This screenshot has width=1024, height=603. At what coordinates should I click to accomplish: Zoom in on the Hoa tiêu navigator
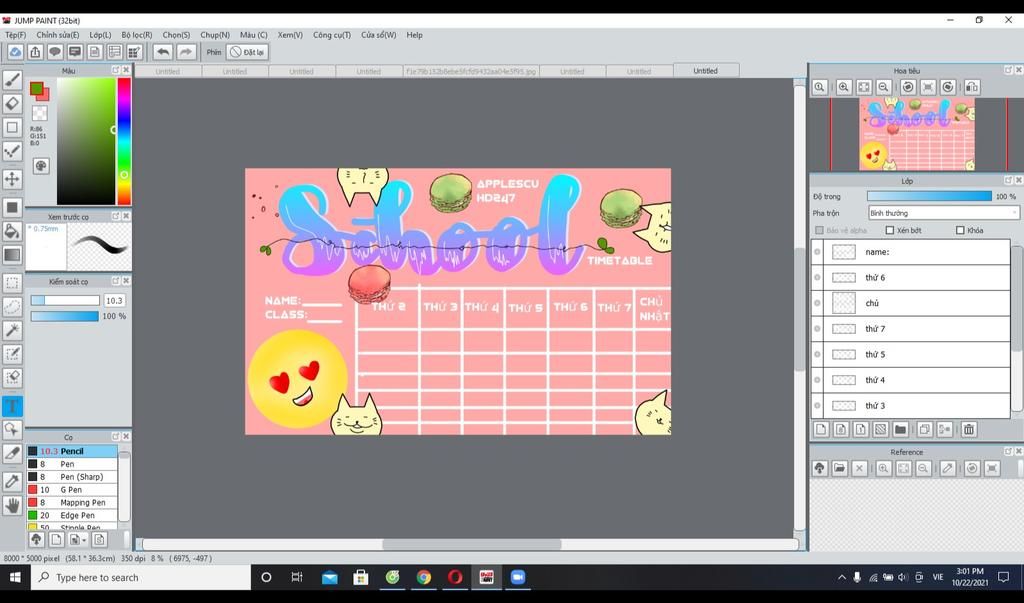pos(844,87)
